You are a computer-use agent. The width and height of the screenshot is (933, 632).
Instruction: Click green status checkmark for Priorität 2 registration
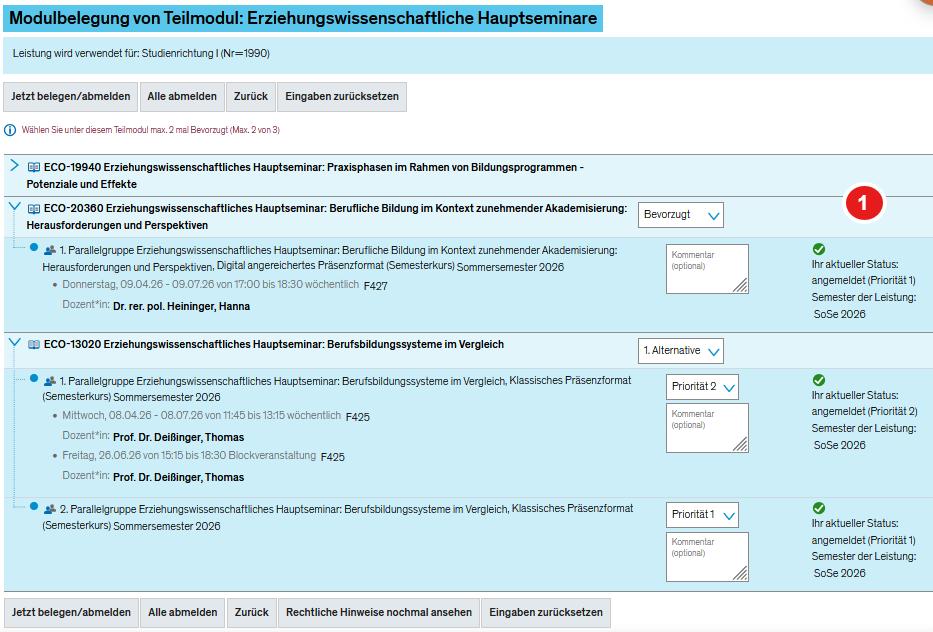[x=819, y=380]
